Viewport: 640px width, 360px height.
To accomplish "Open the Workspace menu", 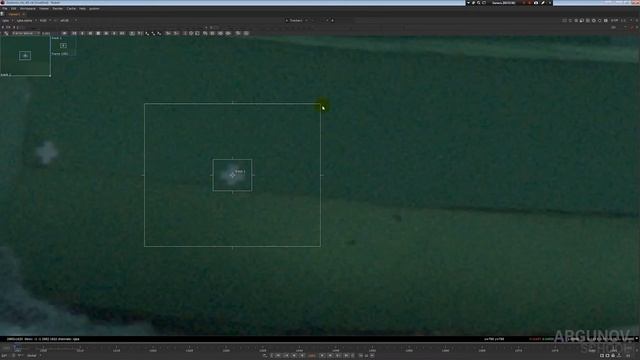I will (x=28, y=9).
